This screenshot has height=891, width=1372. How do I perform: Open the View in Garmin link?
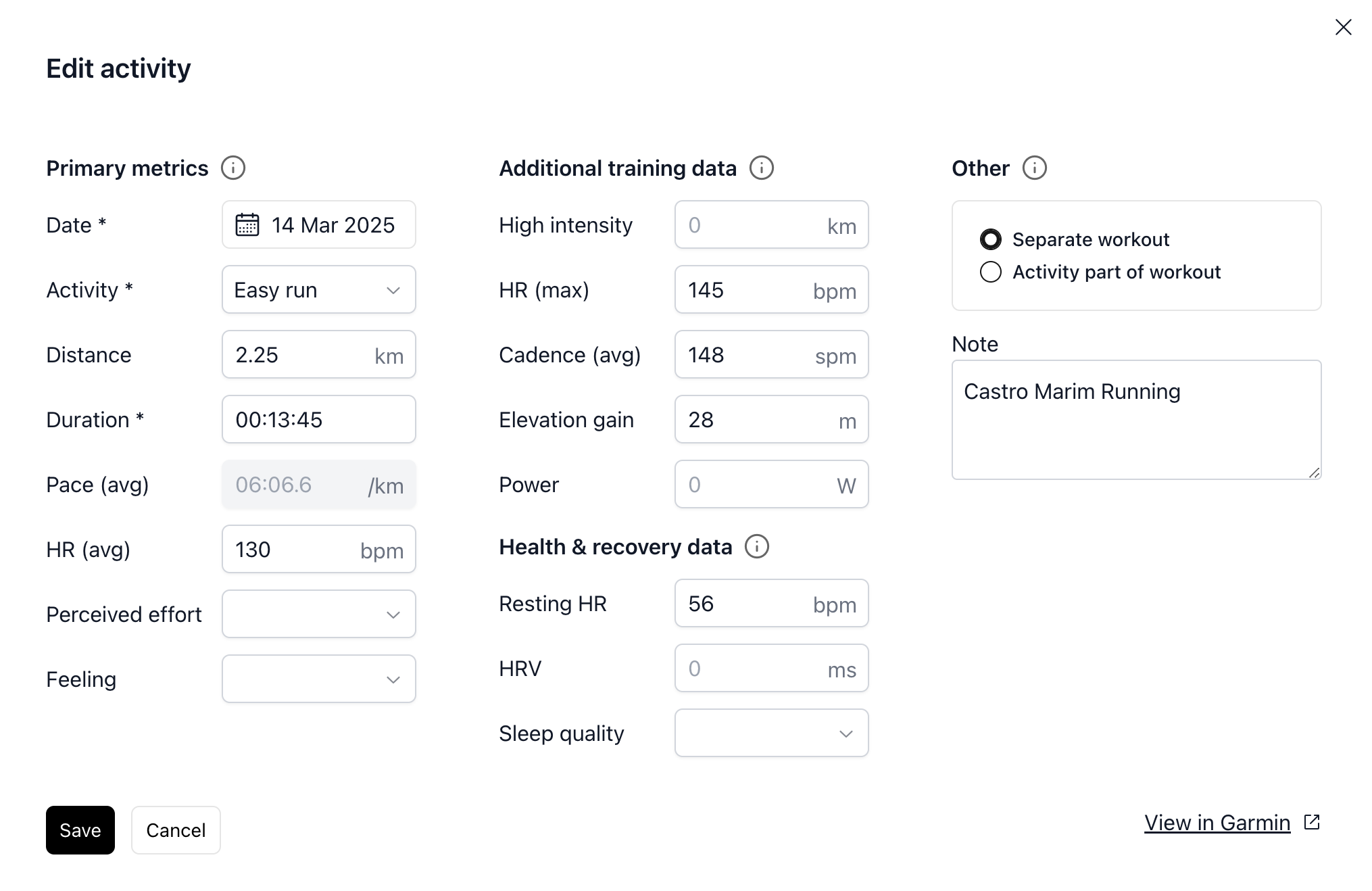click(x=1217, y=823)
